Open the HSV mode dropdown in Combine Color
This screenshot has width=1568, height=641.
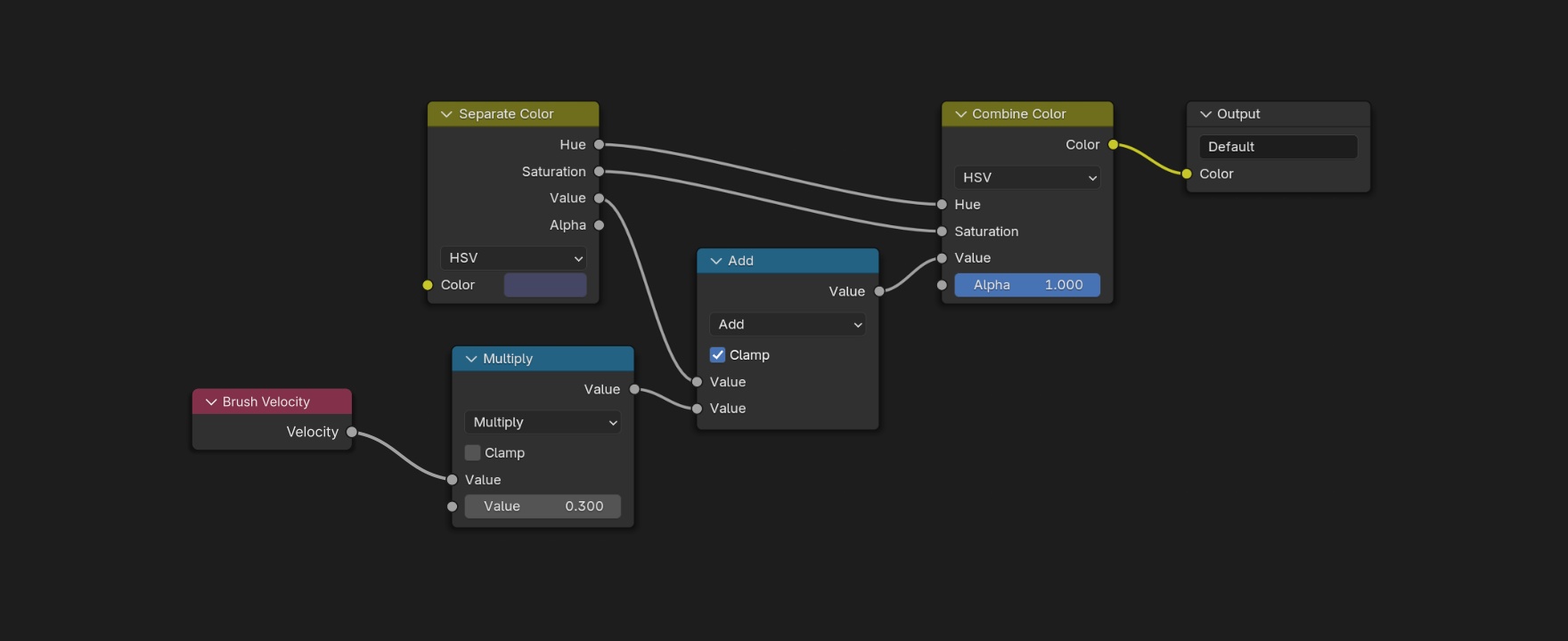pyautogui.click(x=1027, y=177)
